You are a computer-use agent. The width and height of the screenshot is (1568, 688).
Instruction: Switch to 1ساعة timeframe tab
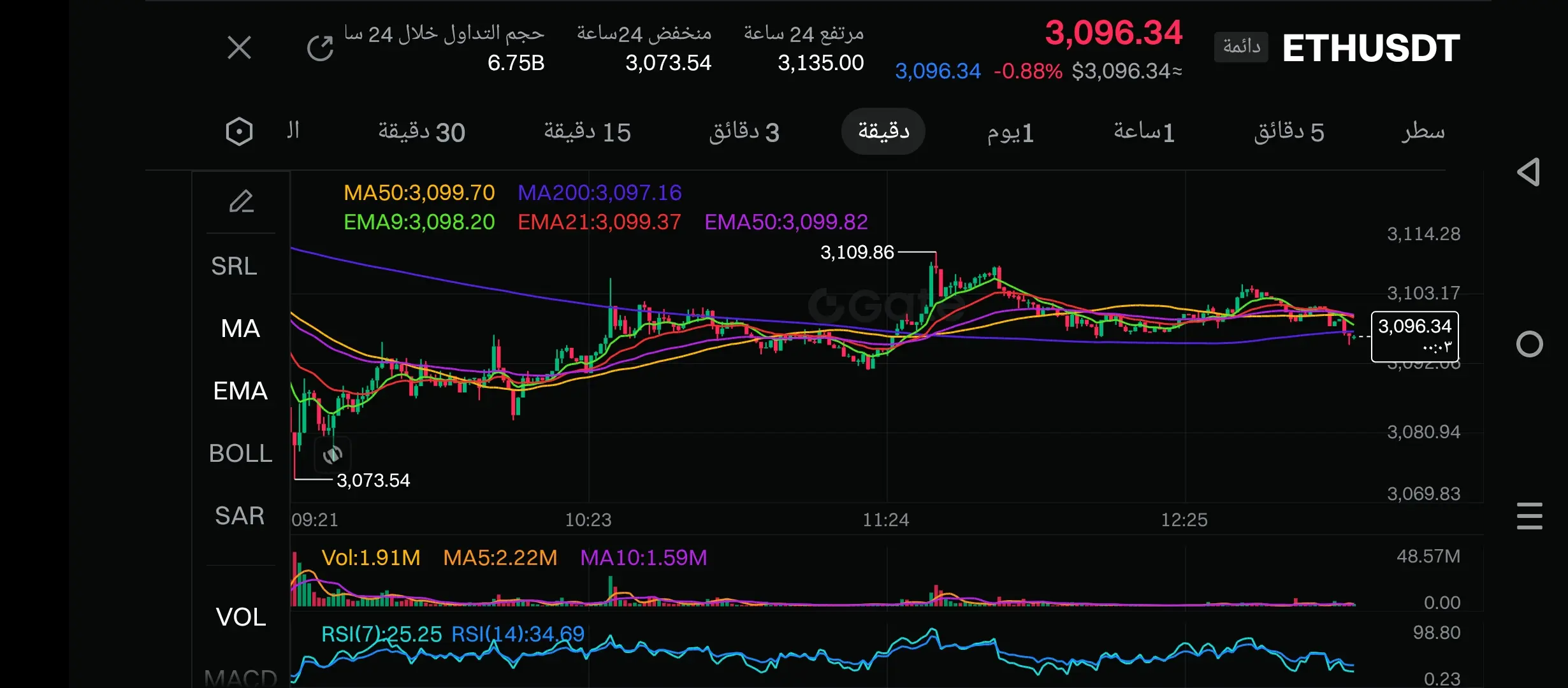(1143, 132)
